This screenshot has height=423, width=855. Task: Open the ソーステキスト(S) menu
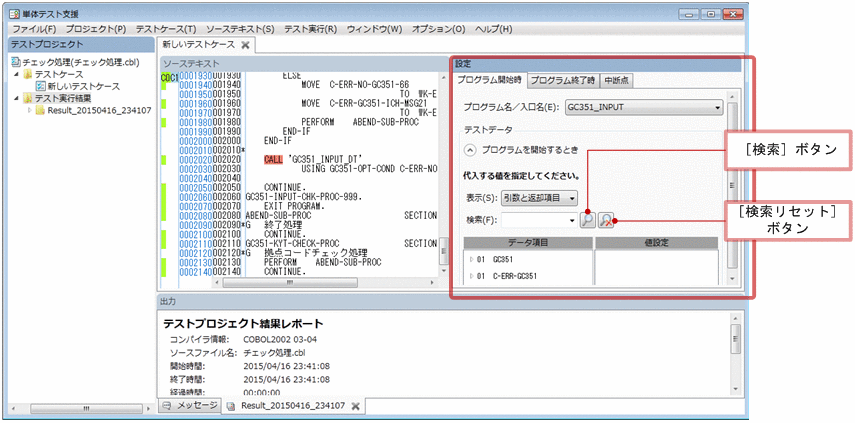tap(240, 29)
